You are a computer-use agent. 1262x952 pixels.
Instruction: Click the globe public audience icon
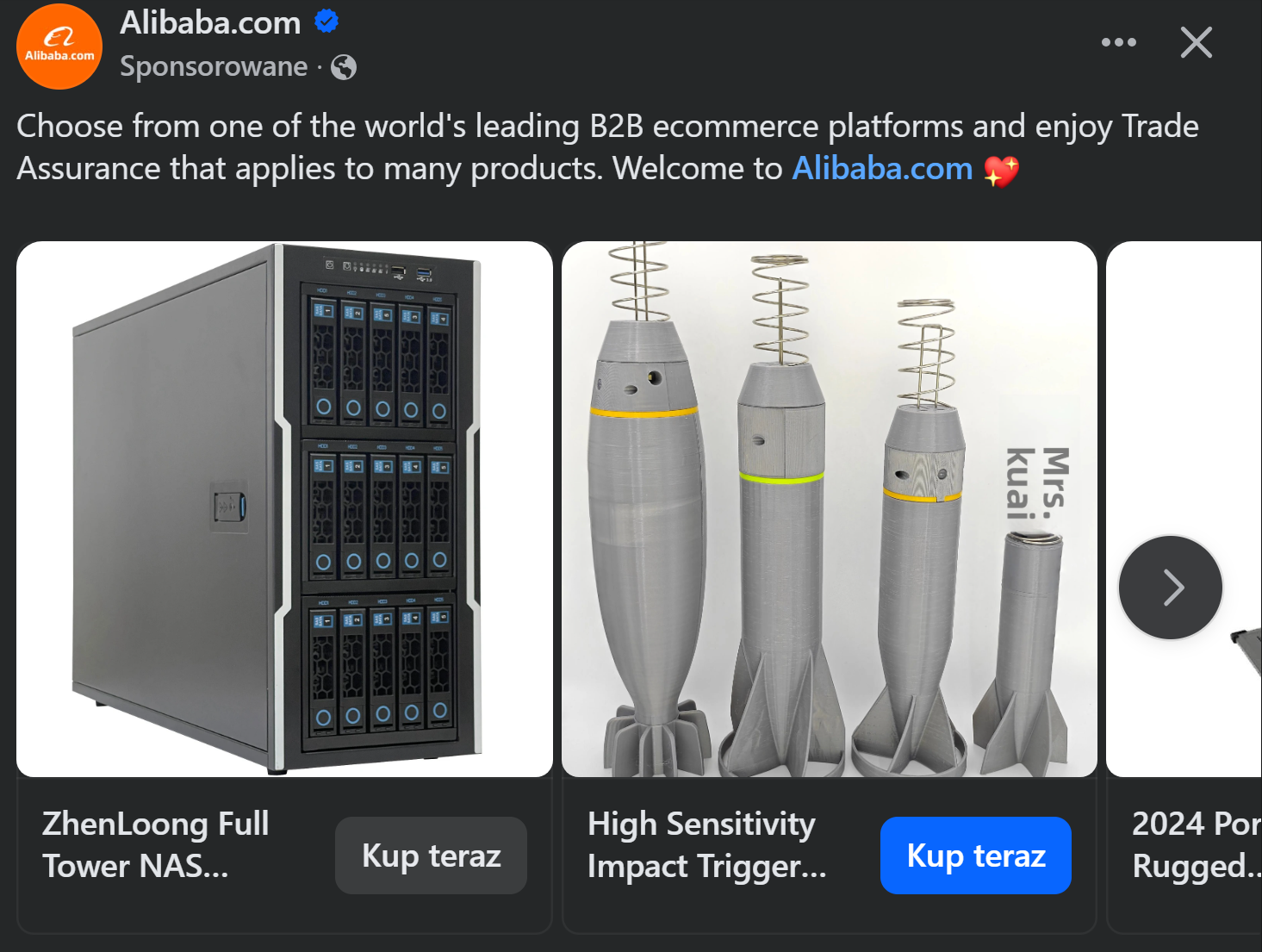[344, 67]
